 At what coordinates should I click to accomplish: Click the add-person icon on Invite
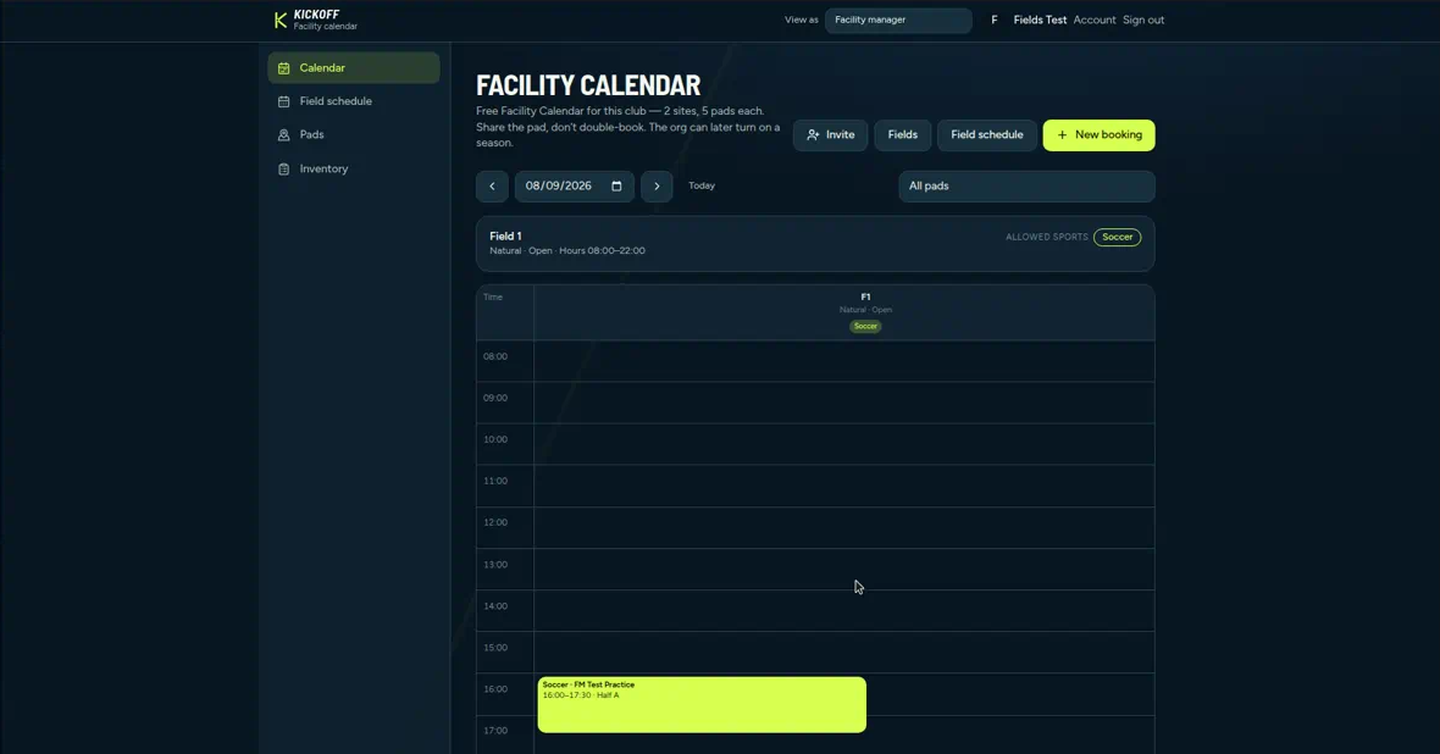coord(813,135)
